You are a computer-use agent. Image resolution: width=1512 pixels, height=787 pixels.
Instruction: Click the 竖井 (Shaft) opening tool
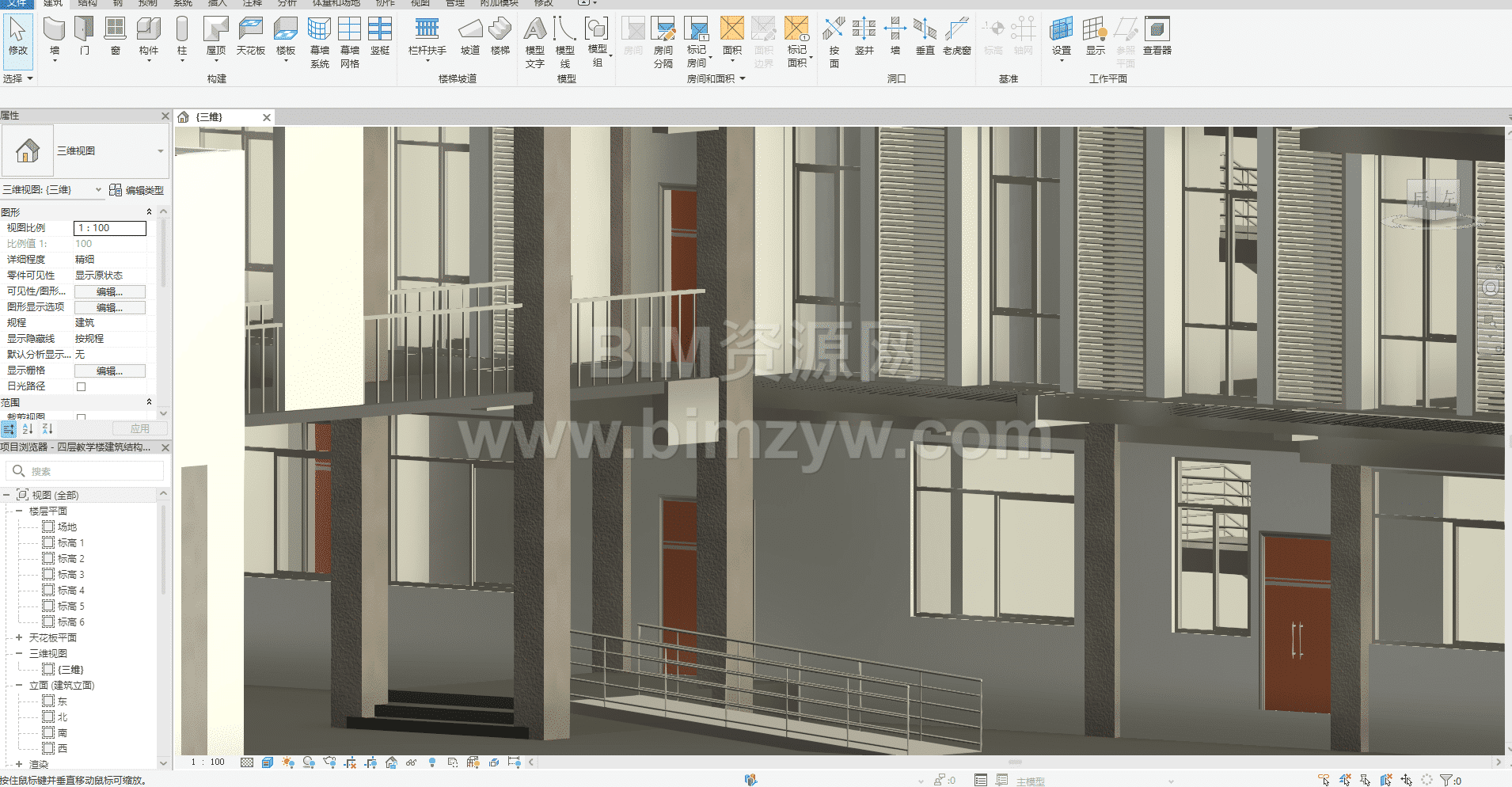864,36
